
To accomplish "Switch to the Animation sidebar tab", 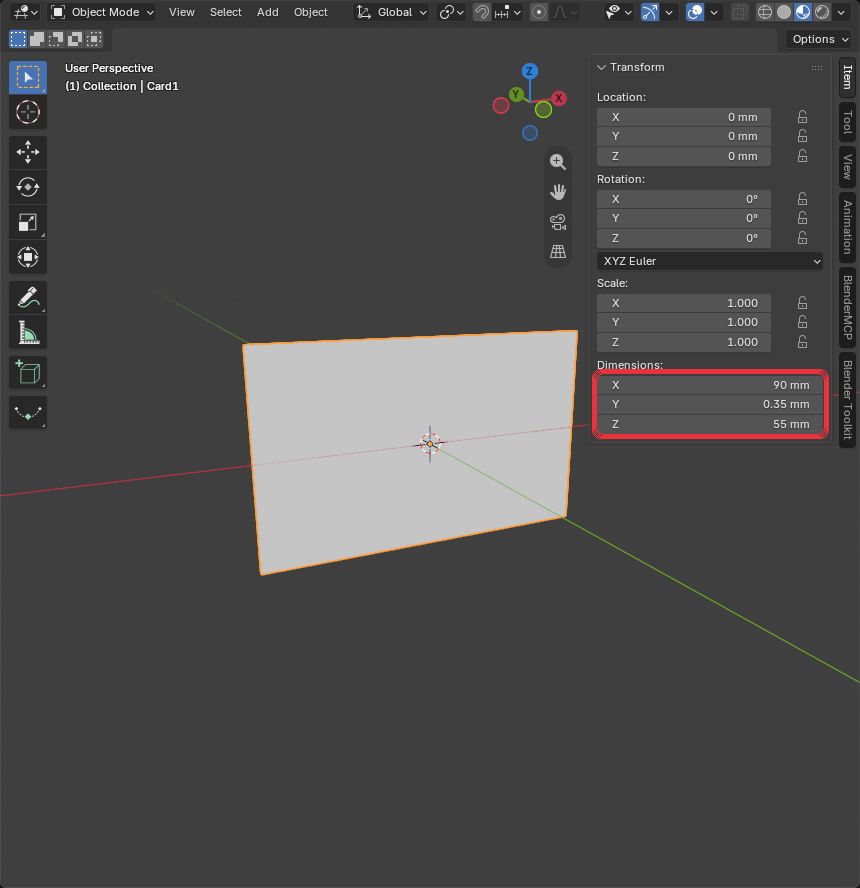I will (847, 228).
